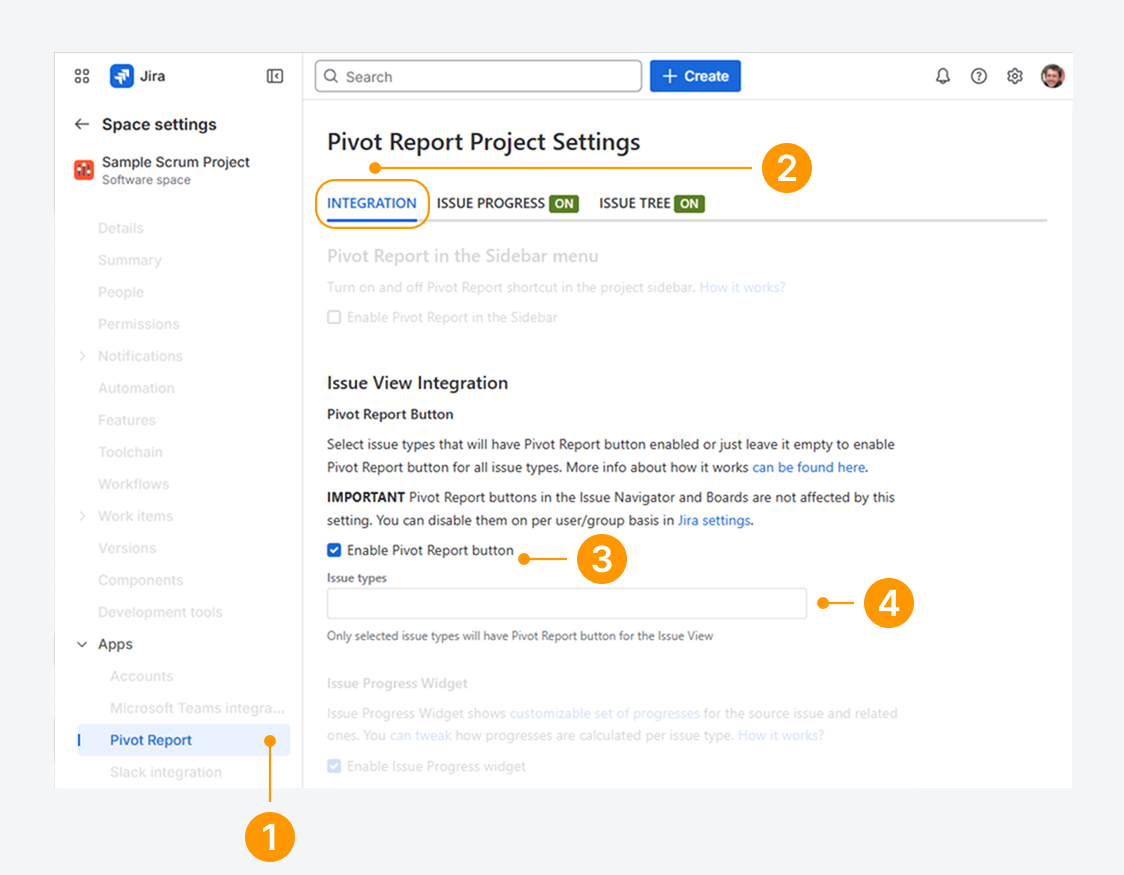This screenshot has width=1124, height=875.
Task: Click the Sample Scrum Project name
Action: 176,162
